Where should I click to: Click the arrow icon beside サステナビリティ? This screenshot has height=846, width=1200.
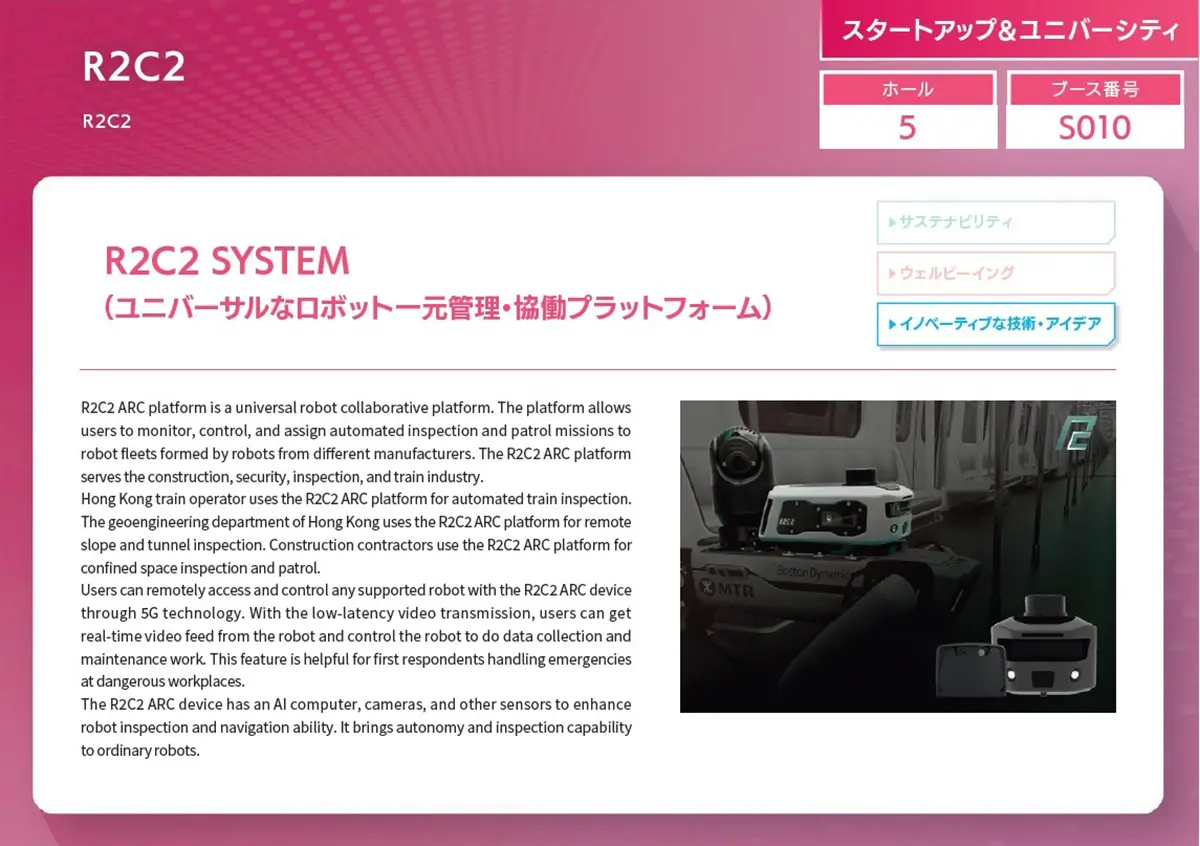[x=891, y=222]
